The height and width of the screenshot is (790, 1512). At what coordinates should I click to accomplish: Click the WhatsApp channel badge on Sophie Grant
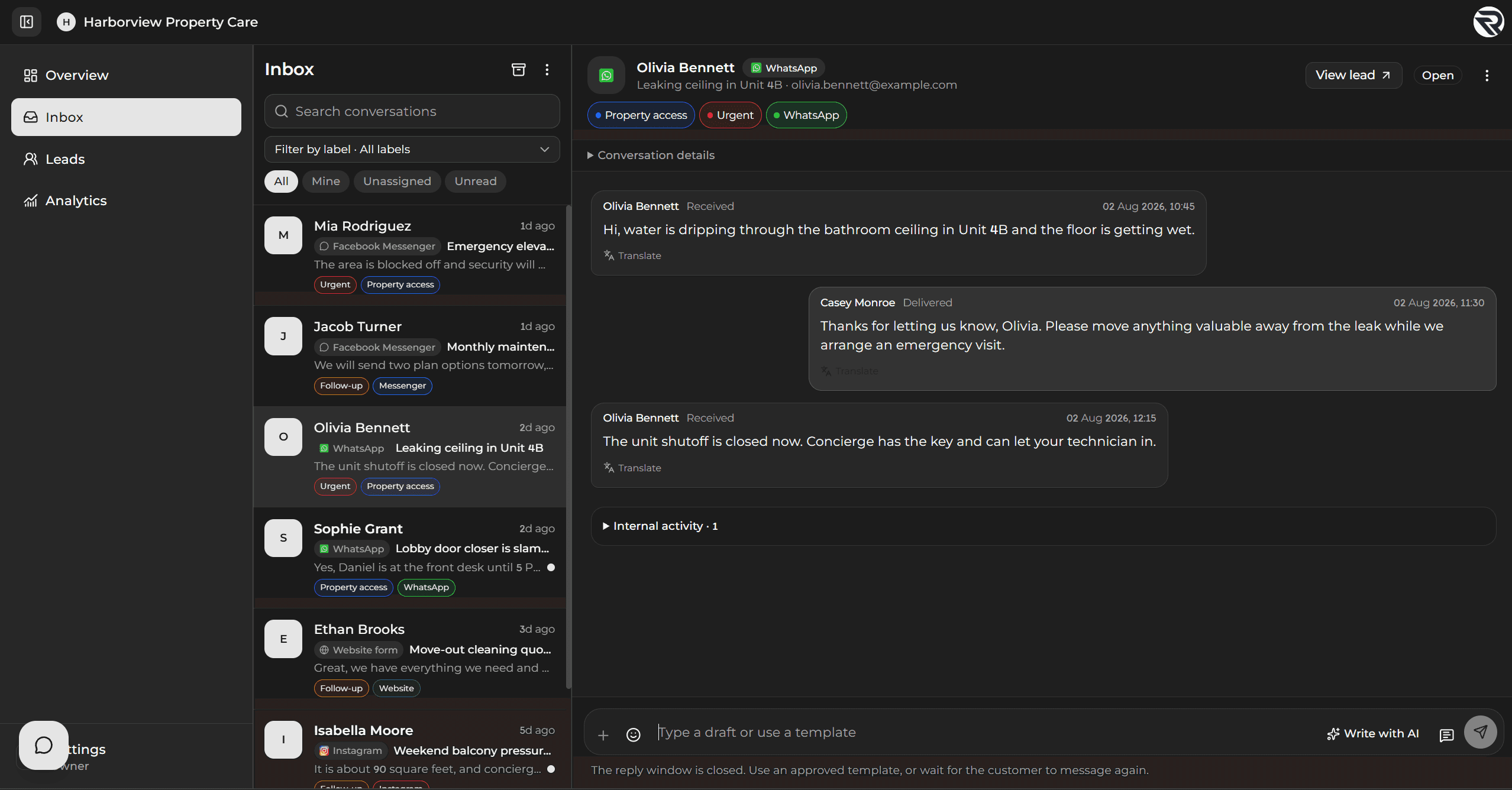coord(352,549)
